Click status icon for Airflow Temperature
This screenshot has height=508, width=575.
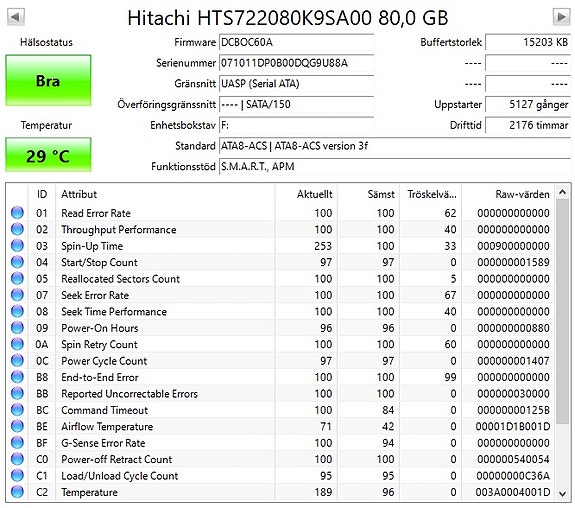(x=17, y=426)
